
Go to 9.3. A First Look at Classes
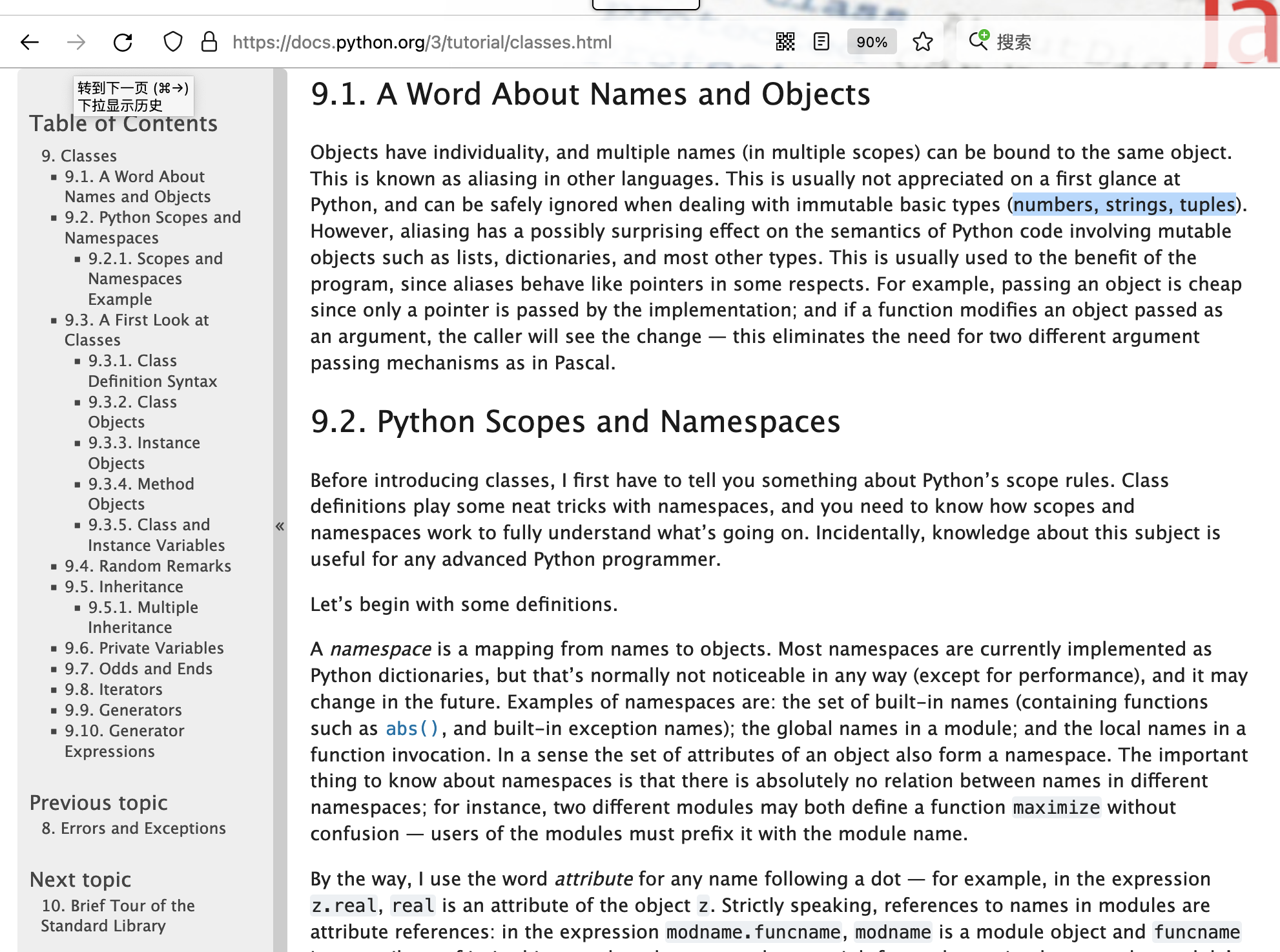pos(136,329)
